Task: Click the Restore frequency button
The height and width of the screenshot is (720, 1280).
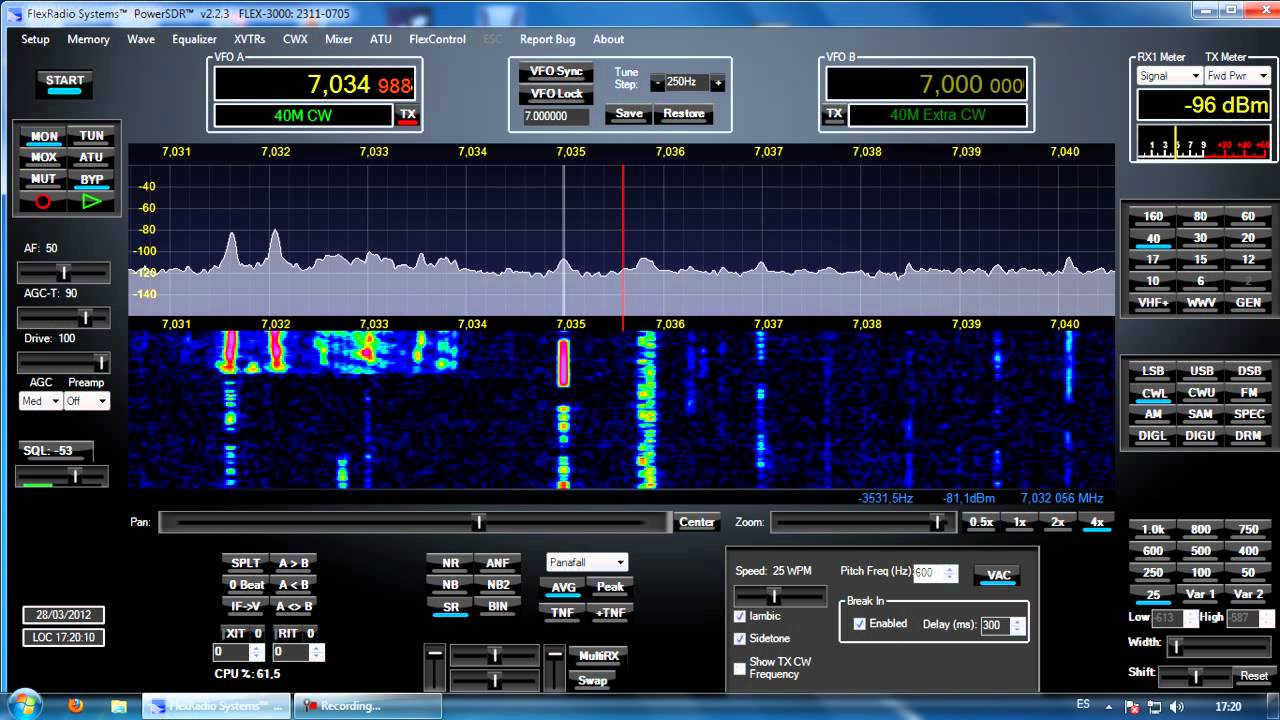Action: (684, 114)
